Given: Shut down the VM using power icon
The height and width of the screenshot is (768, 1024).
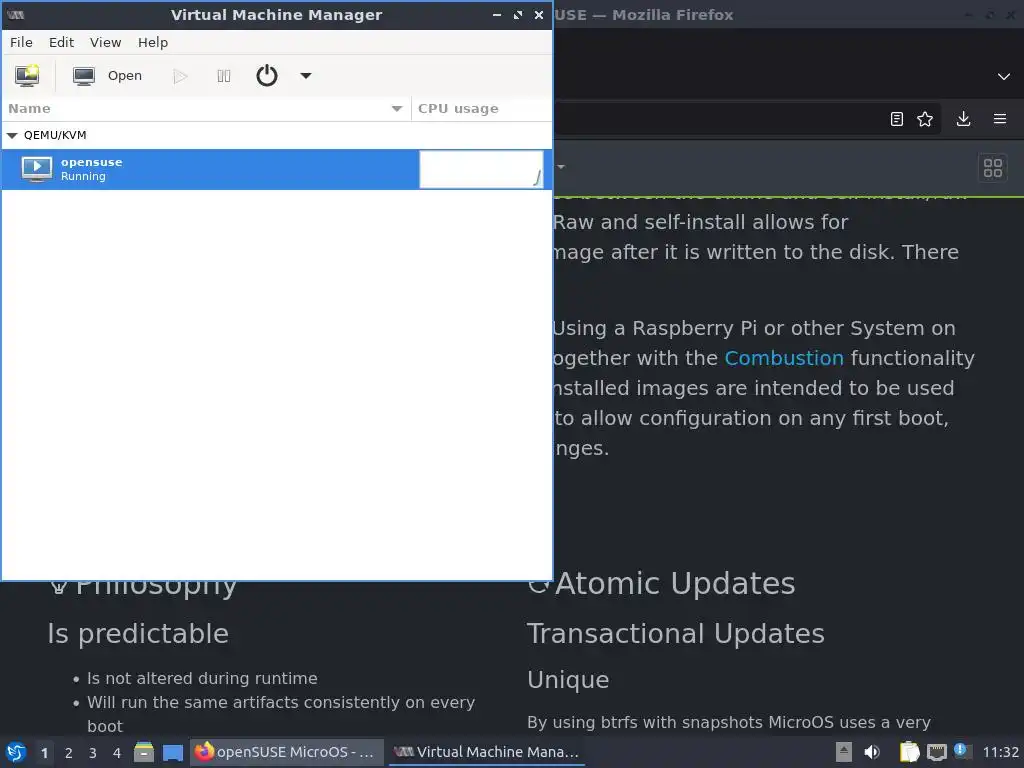Looking at the screenshot, I should pyautogui.click(x=266, y=76).
